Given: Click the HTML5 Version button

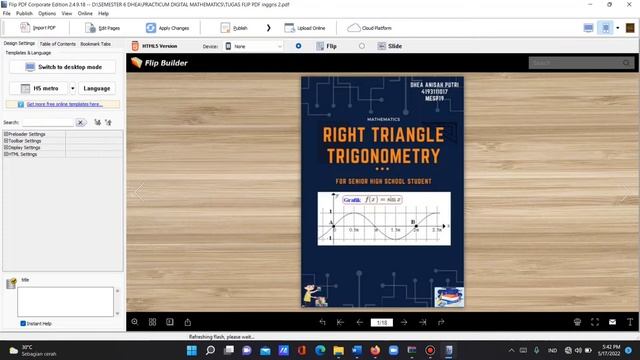Looking at the screenshot, I should [154, 46].
